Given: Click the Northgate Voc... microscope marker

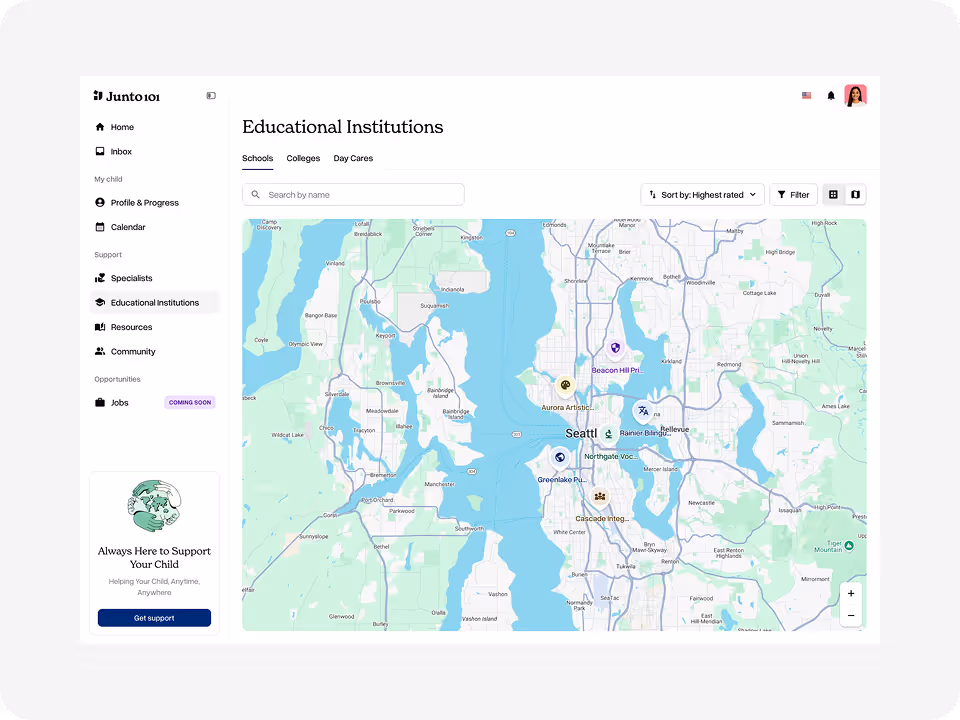Looking at the screenshot, I should [x=607, y=435].
